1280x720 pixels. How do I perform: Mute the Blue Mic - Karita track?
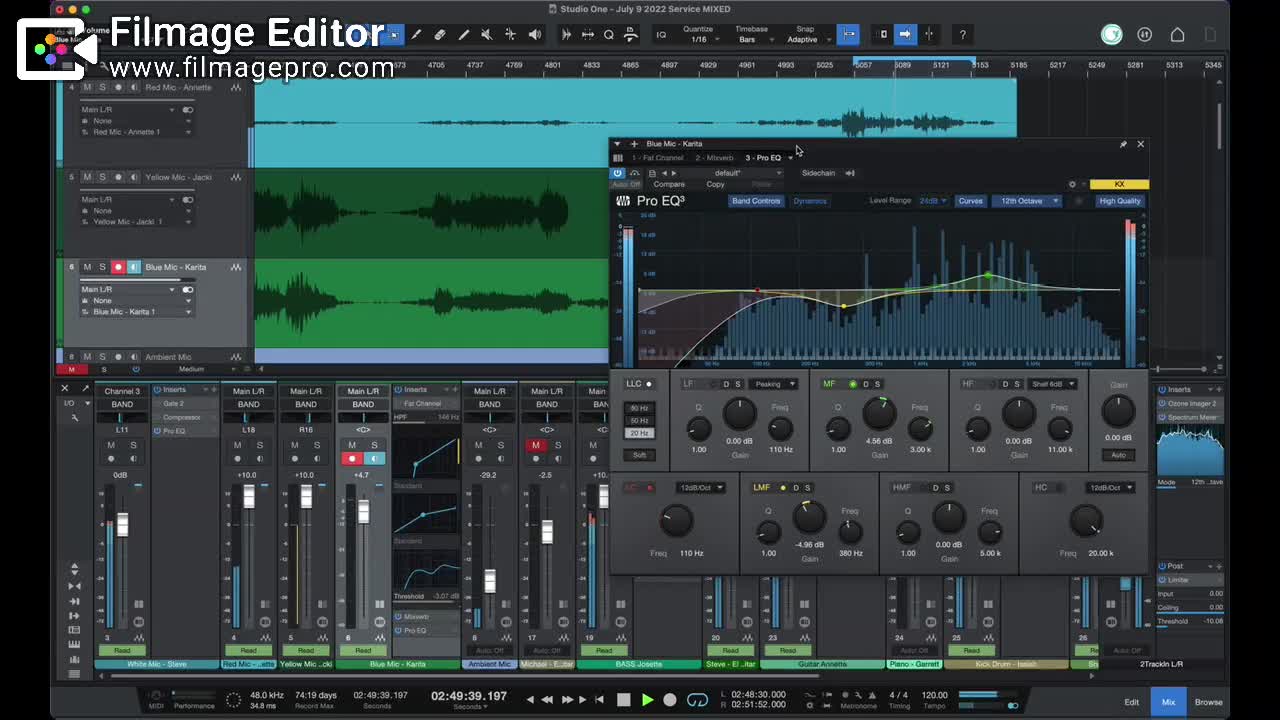click(x=87, y=267)
